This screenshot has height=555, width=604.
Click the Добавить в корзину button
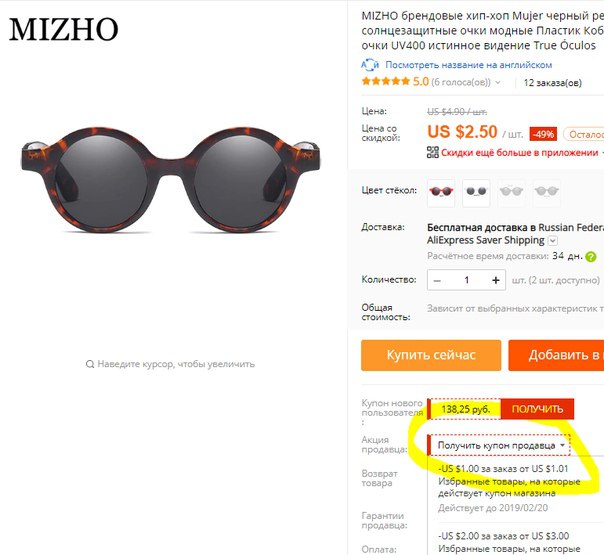[556, 355]
